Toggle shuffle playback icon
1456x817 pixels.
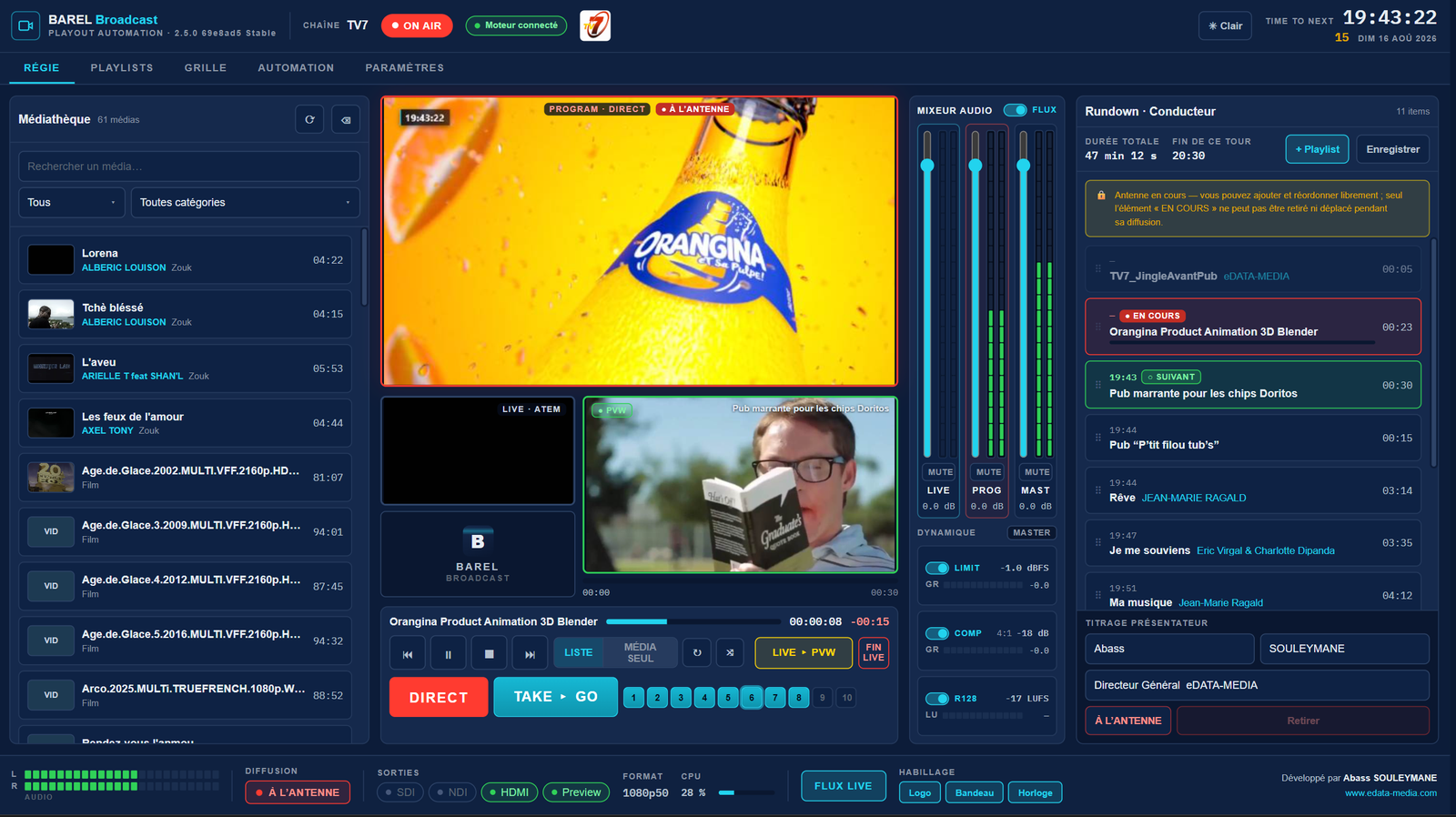pyautogui.click(x=730, y=652)
